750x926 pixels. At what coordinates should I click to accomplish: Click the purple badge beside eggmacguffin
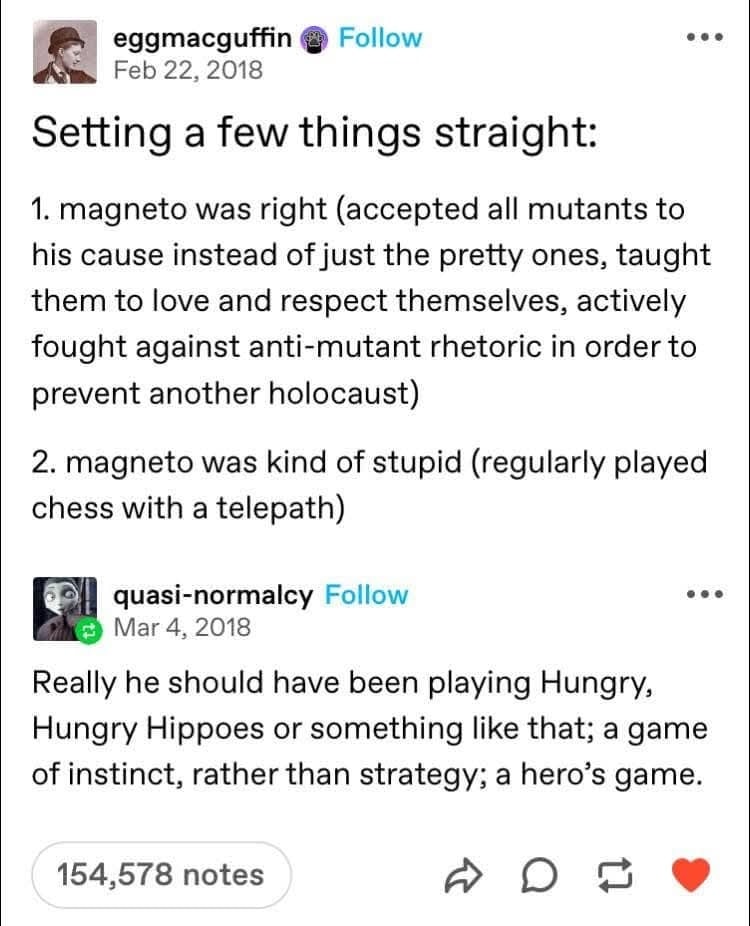(x=314, y=40)
